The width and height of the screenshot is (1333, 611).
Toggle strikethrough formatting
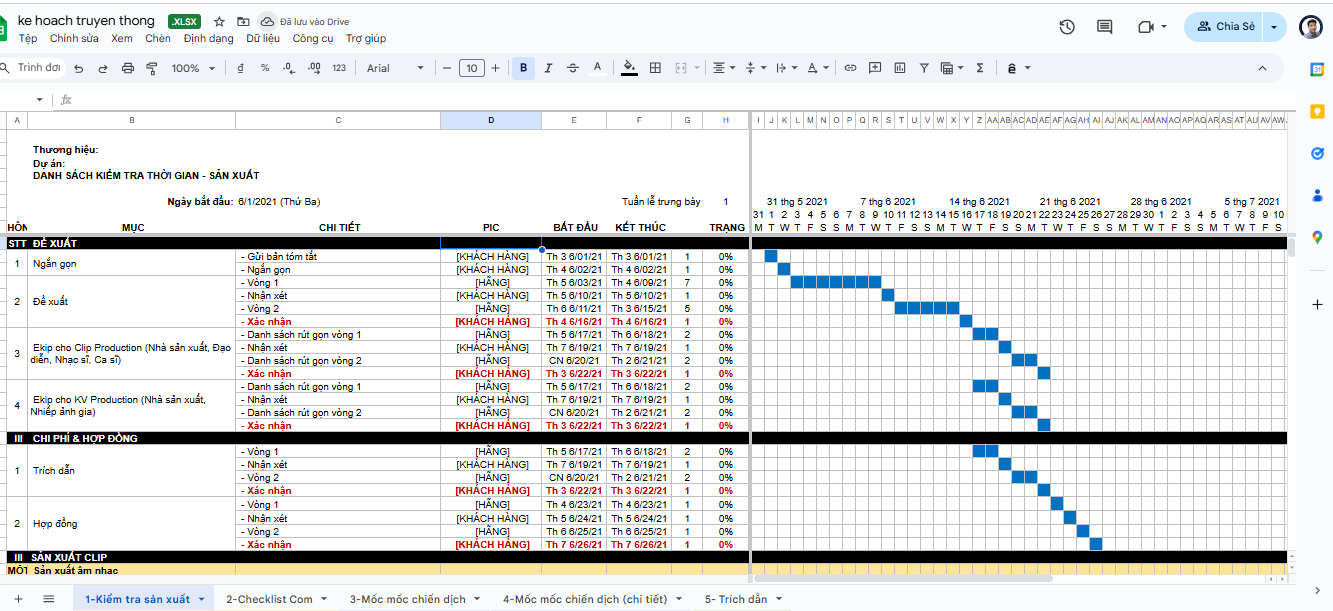pyautogui.click(x=573, y=68)
